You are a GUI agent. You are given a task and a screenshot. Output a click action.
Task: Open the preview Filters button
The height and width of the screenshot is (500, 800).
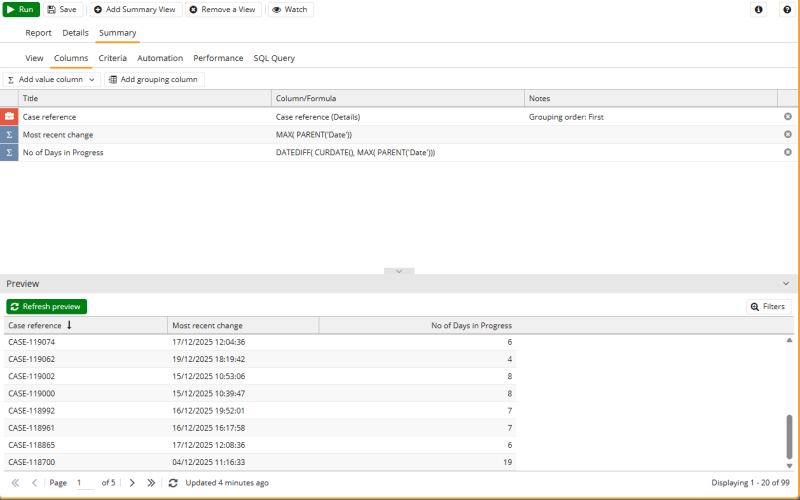click(768, 307)
